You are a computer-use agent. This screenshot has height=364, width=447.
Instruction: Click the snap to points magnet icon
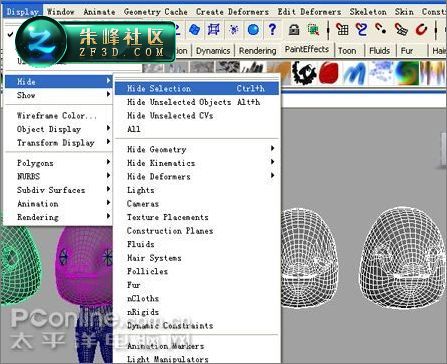(x=381, y=29)
